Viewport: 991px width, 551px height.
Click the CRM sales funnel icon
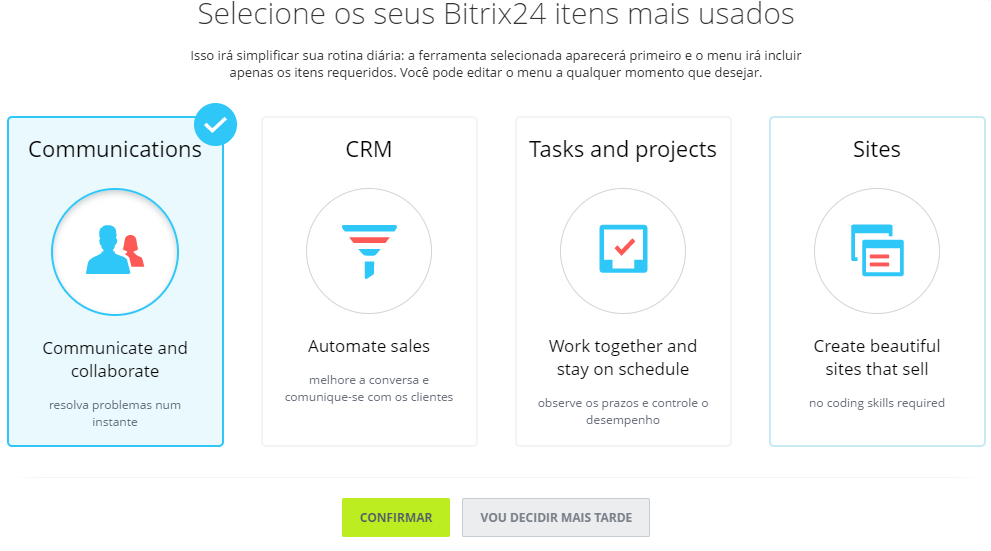tap(369, 250)
